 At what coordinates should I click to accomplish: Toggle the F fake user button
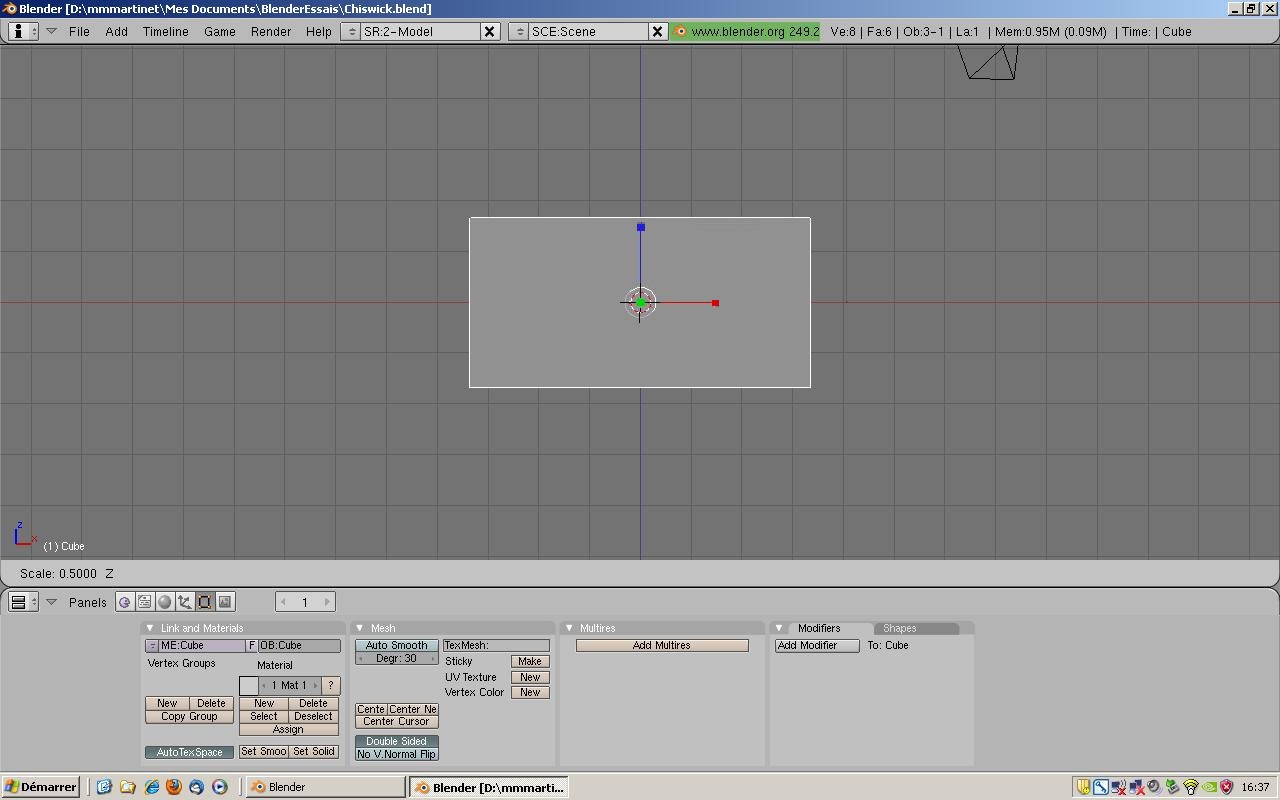pos(252,646)
